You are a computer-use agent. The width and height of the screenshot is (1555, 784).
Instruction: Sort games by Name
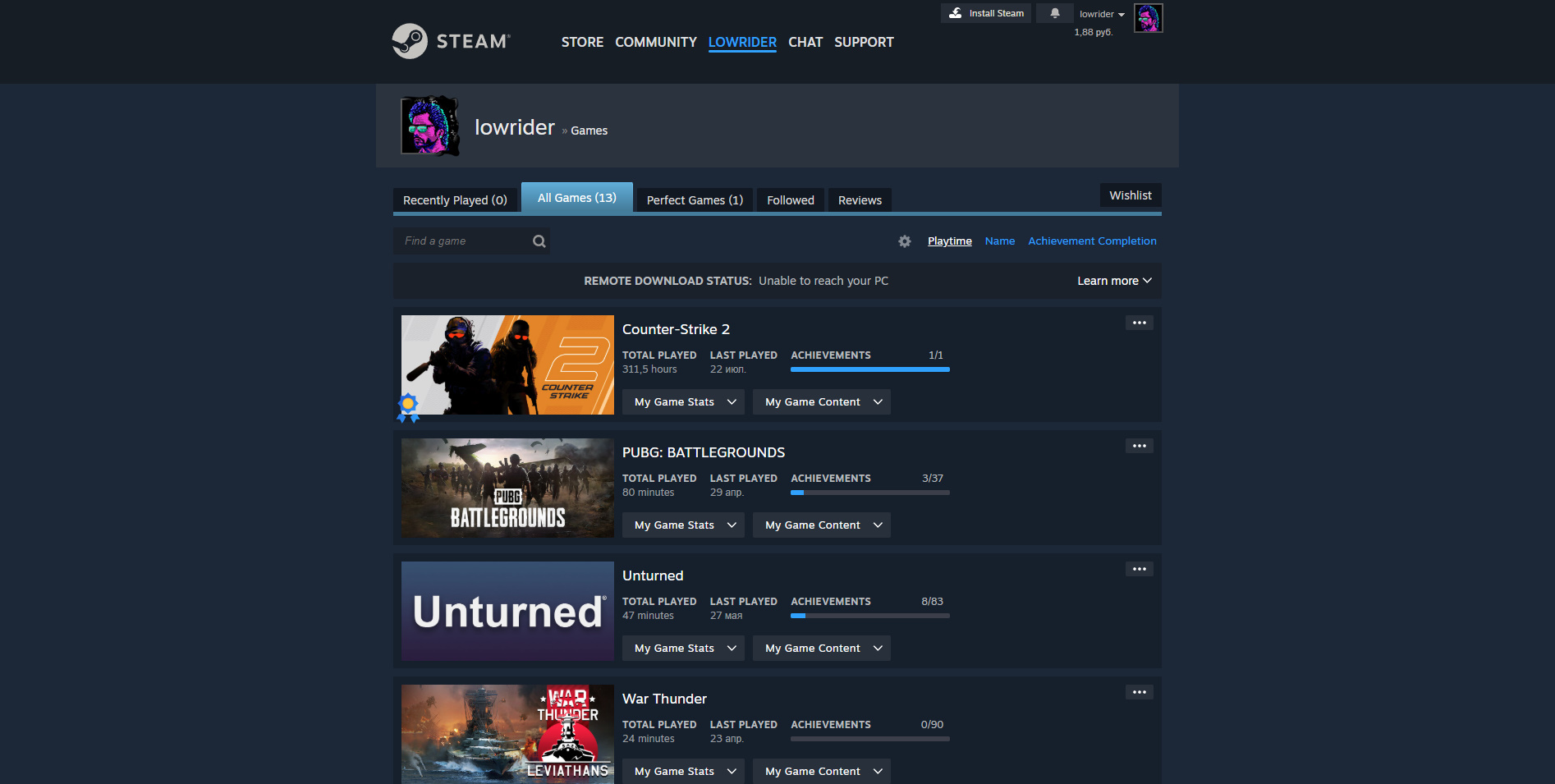pyautogui.click(x=1000, y=241)
